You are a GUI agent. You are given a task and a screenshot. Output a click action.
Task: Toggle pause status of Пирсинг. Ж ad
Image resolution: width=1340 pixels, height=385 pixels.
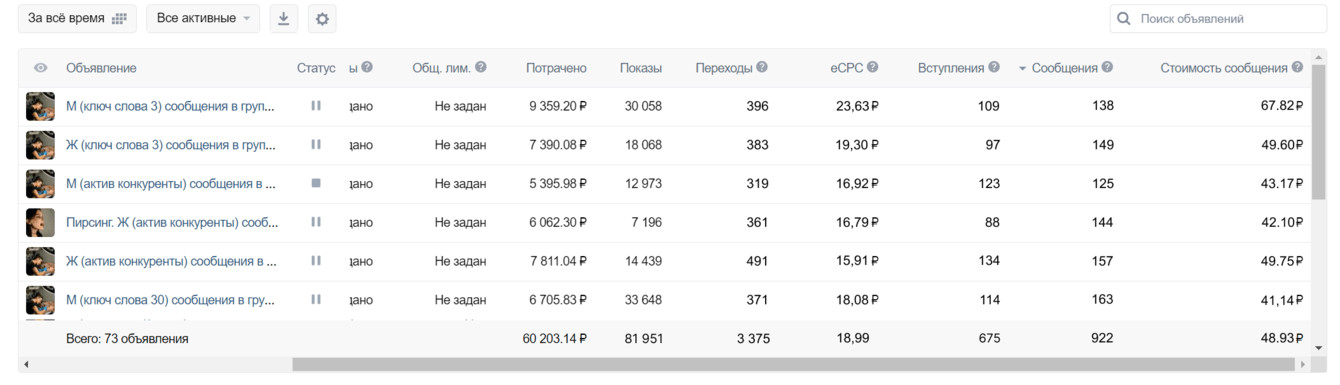(316, 222)
